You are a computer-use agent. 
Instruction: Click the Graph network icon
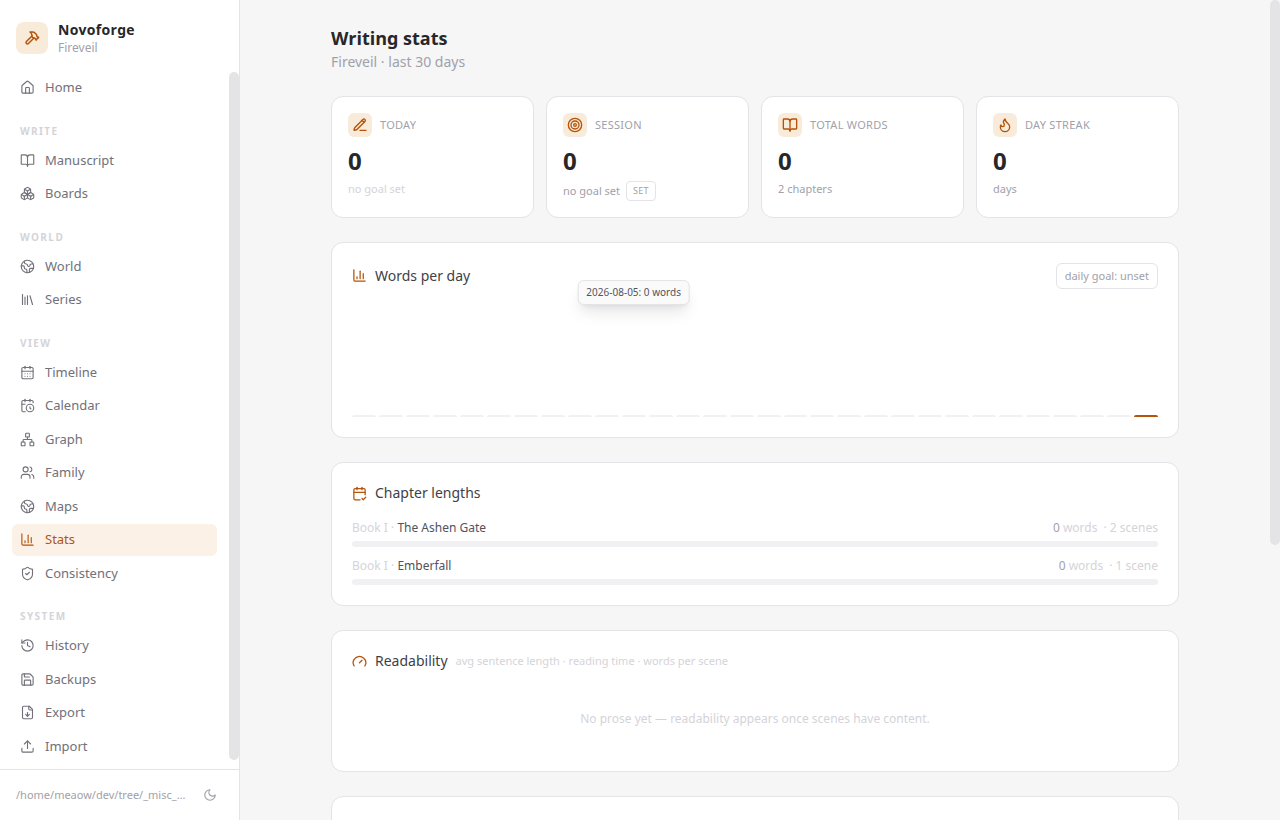(x=28, y=439)
